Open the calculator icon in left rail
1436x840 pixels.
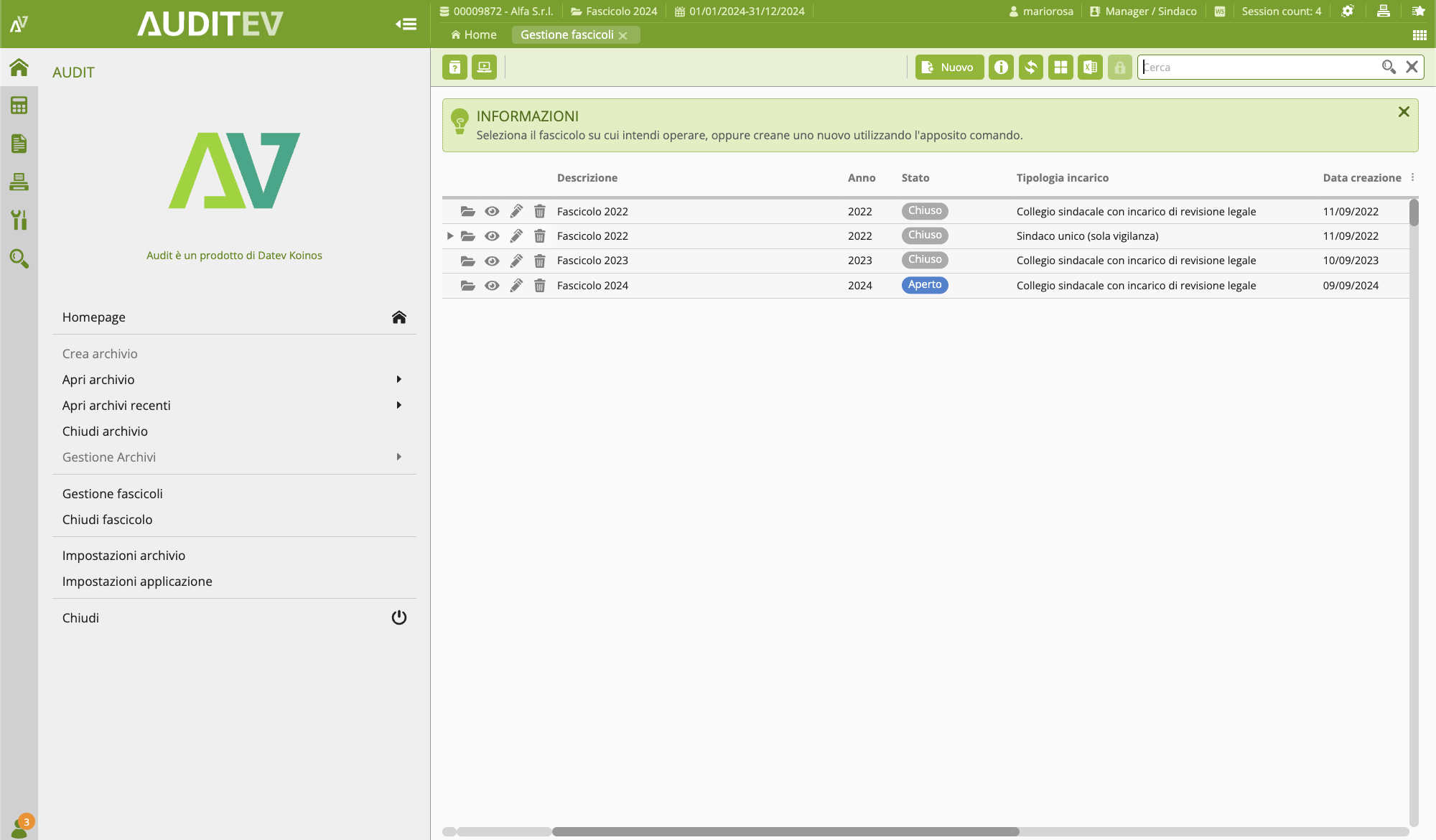point(19,106)
